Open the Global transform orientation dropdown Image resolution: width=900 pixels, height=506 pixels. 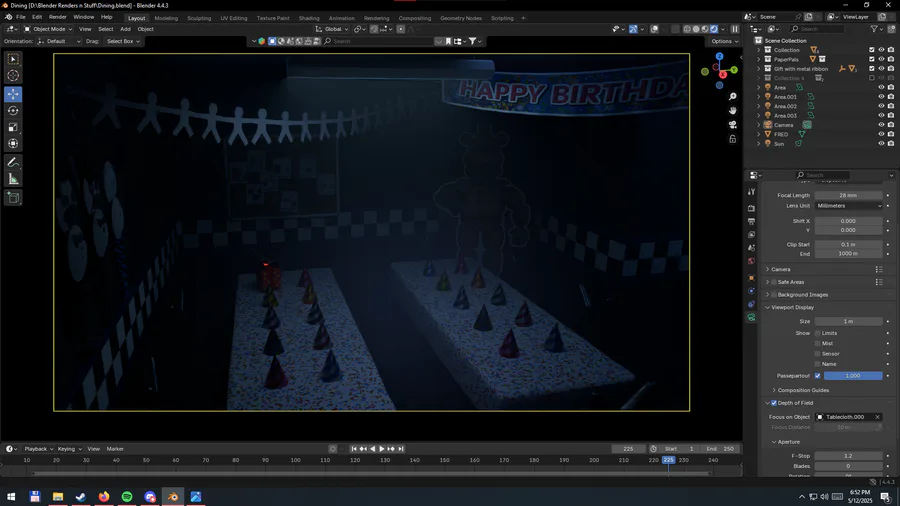(x=332, y=29)
